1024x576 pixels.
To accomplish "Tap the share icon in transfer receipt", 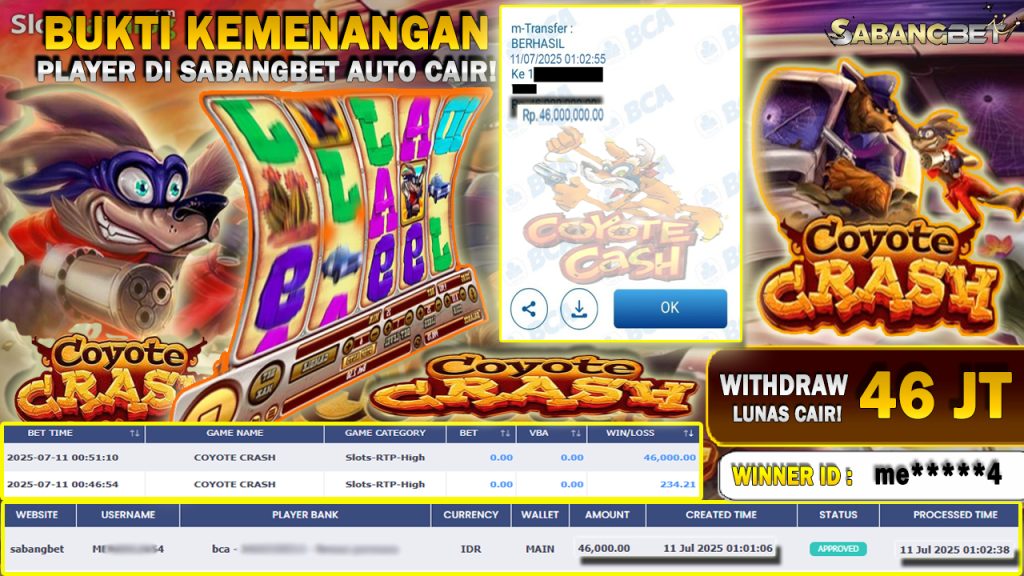I will click(x=529, y=309).
